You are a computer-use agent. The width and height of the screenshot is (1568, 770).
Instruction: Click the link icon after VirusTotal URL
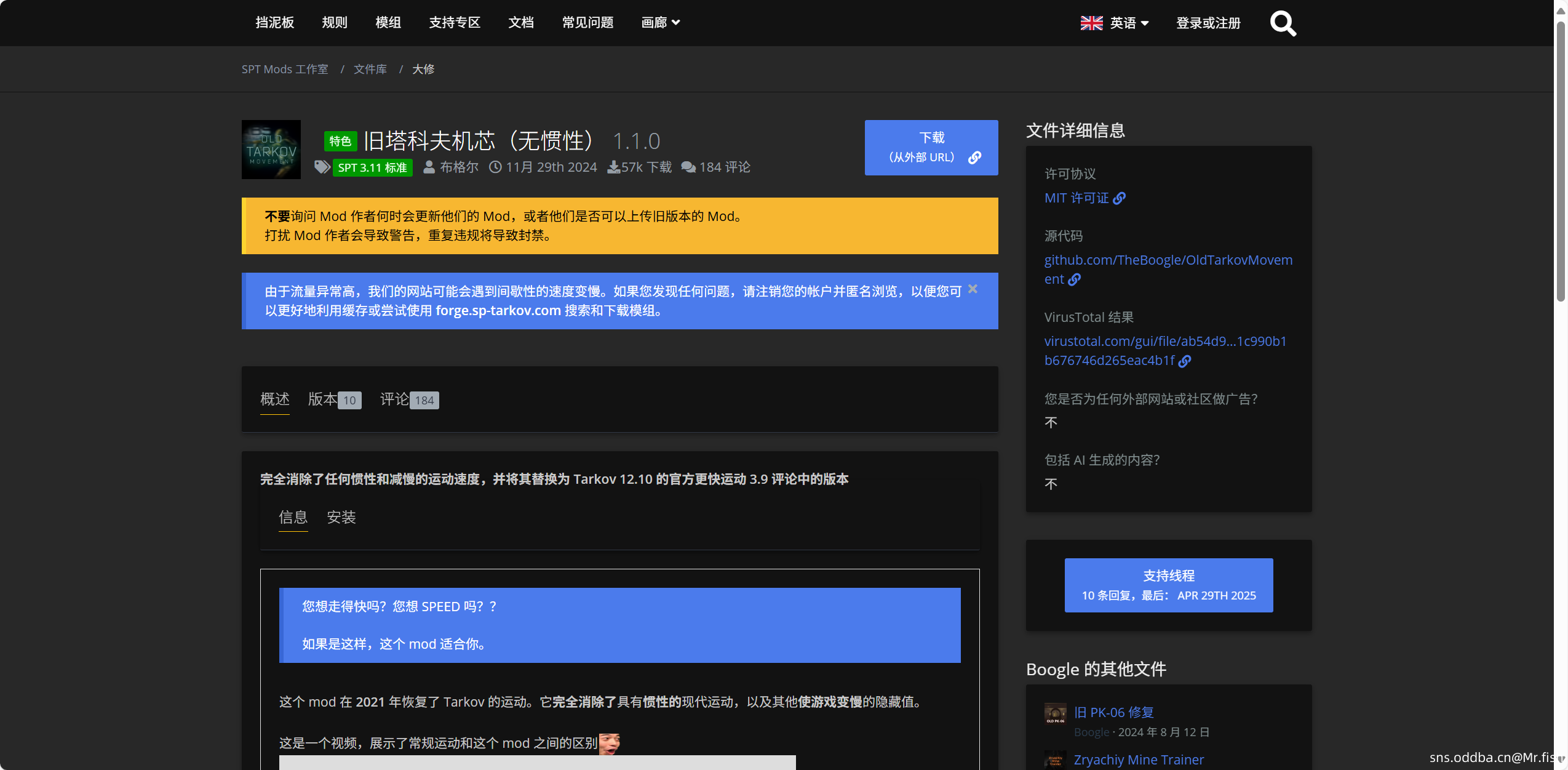pyautogui.click(x=1185, y=361)
